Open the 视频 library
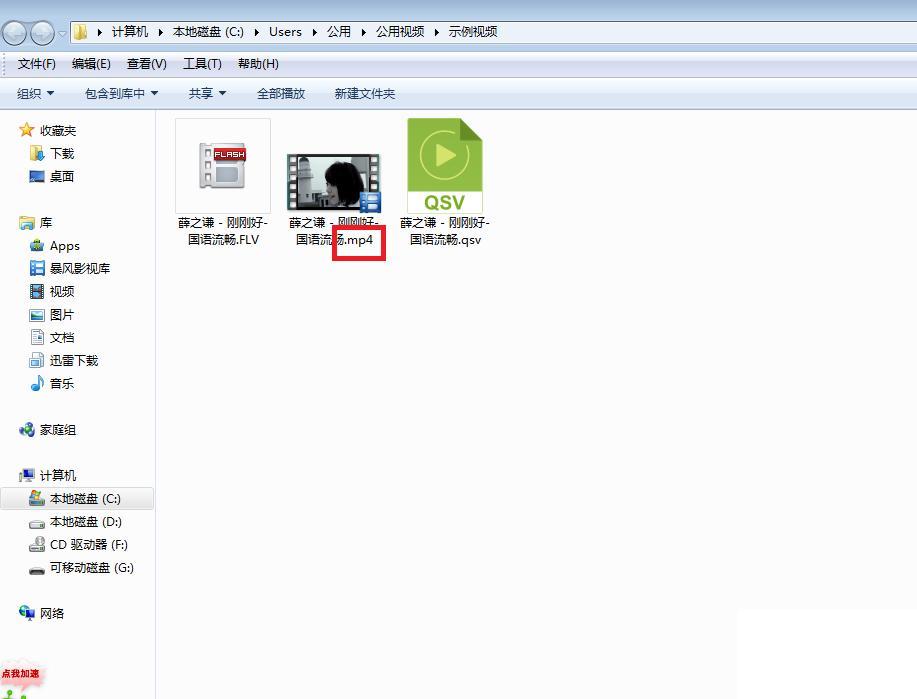The height and width of the screenshot is (699, 917). [62, 291]
